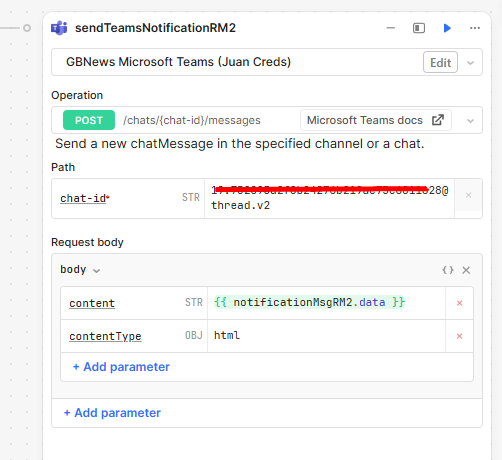Click the input connector node circle
This screenshot has width=502, height=460.
(x=27, y=28)
